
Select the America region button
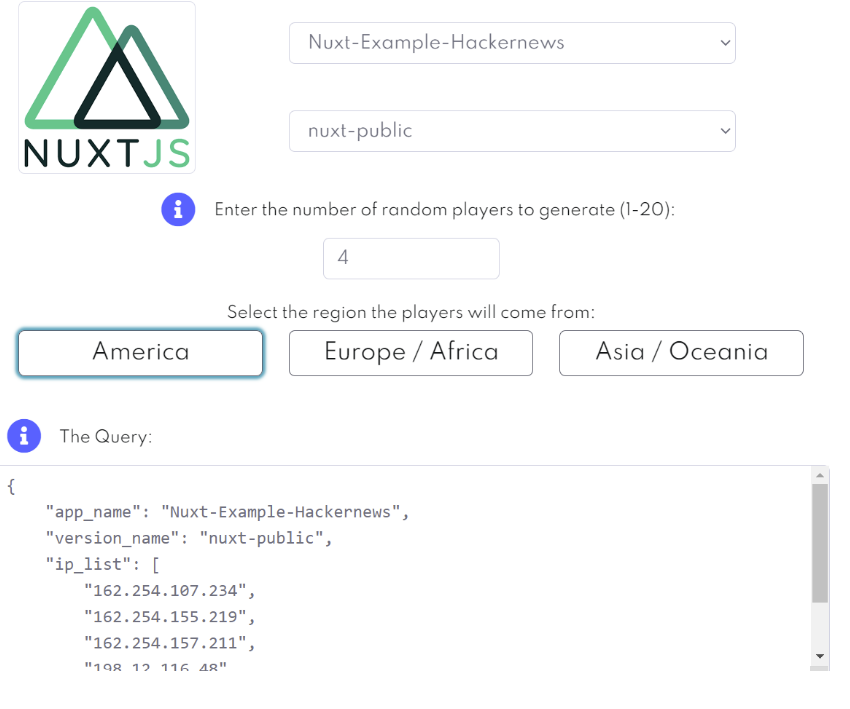(140, 353)
